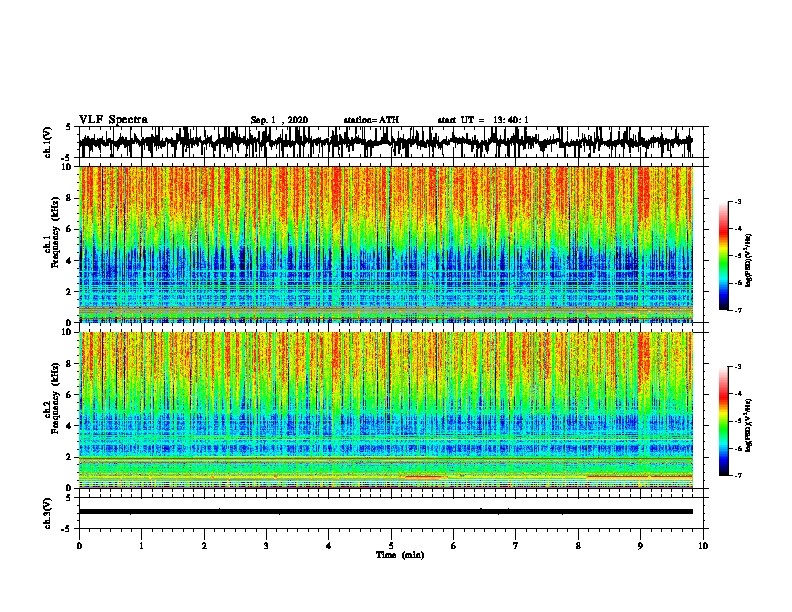Click the "-3" label on ch.2 colorbar
Screen dimensions: 792x612
(x=737, y=367)
